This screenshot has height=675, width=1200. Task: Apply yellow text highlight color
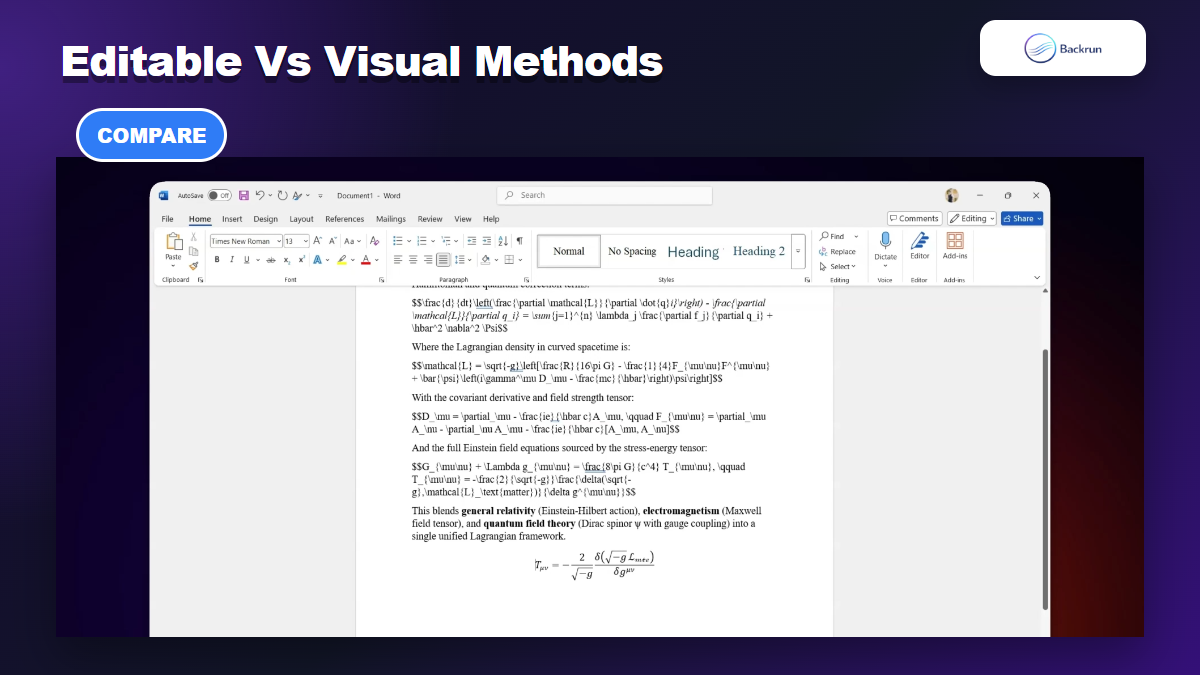pos(341,260)
